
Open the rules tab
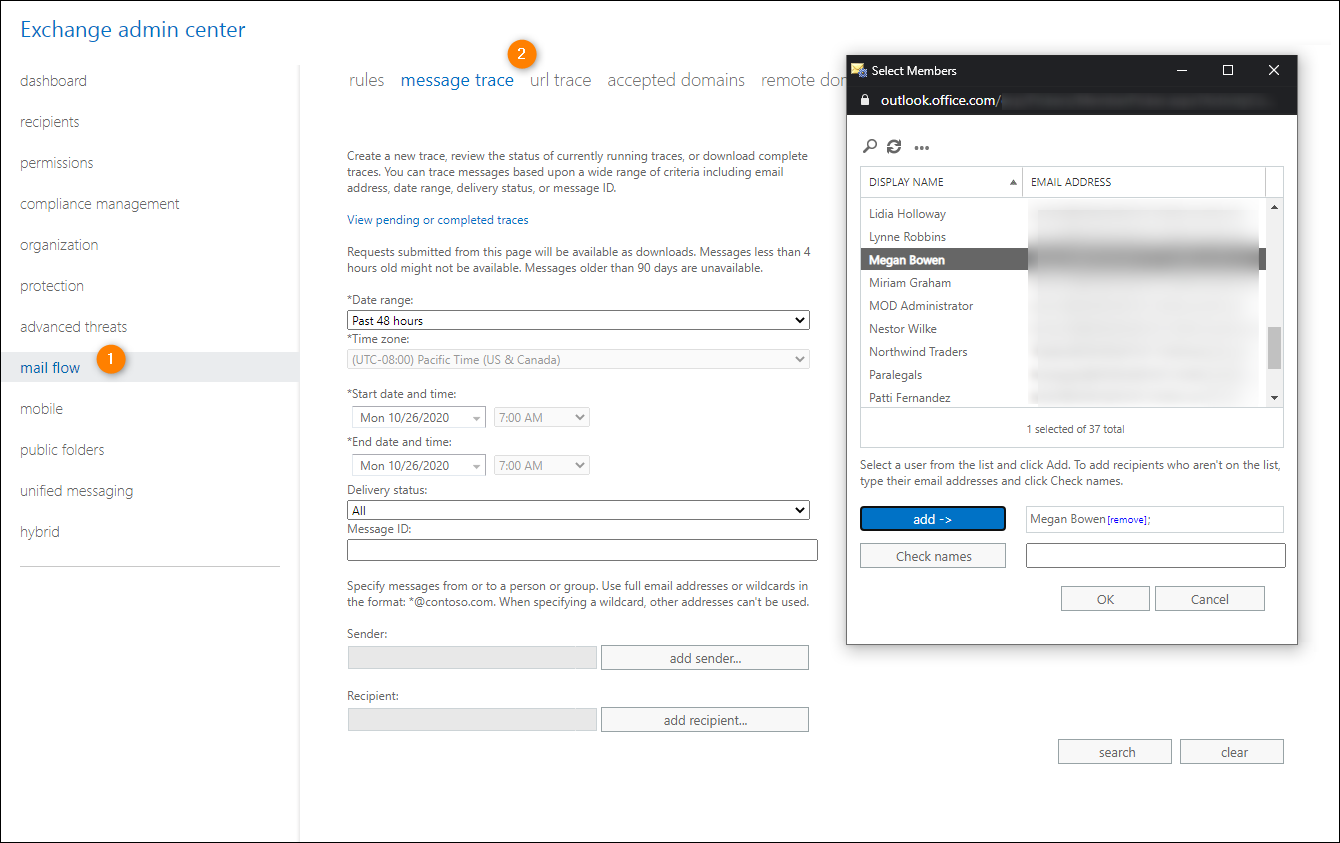[367, 80]
